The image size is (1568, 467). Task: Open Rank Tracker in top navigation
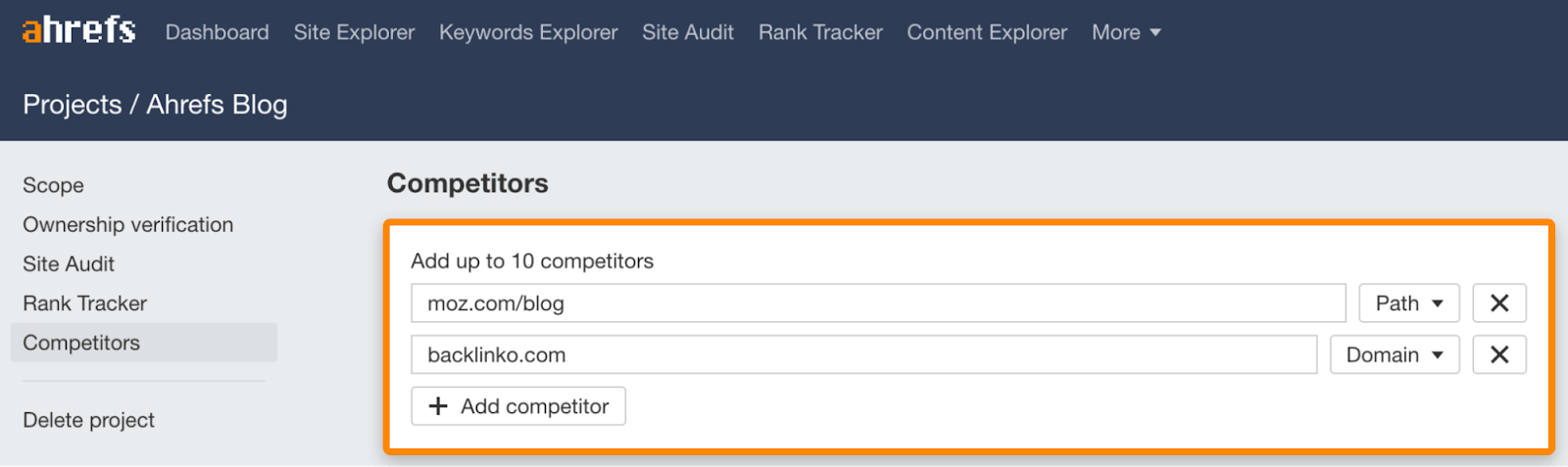(x=820, y=32)
